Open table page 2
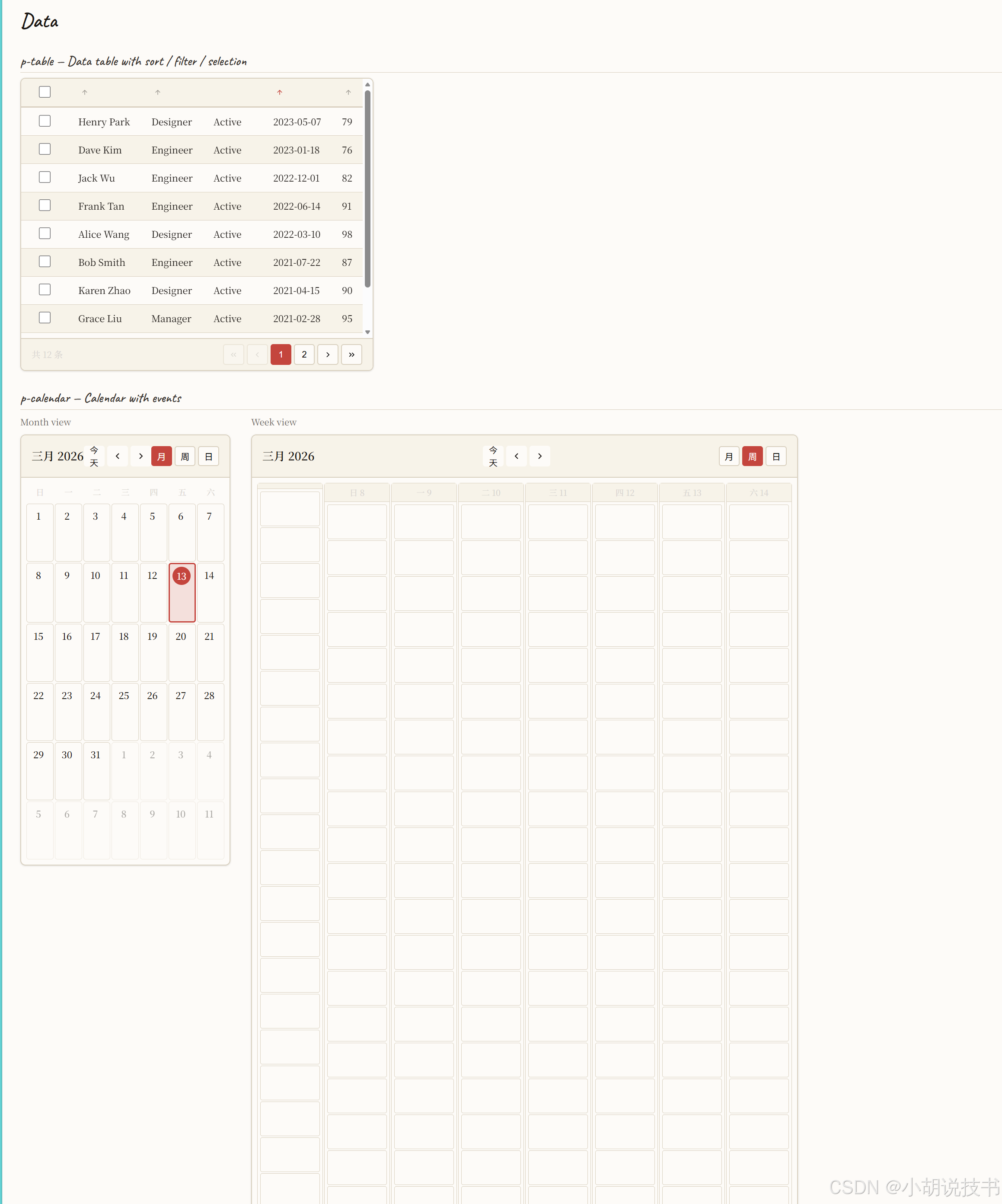 click(x=304, y=354)
